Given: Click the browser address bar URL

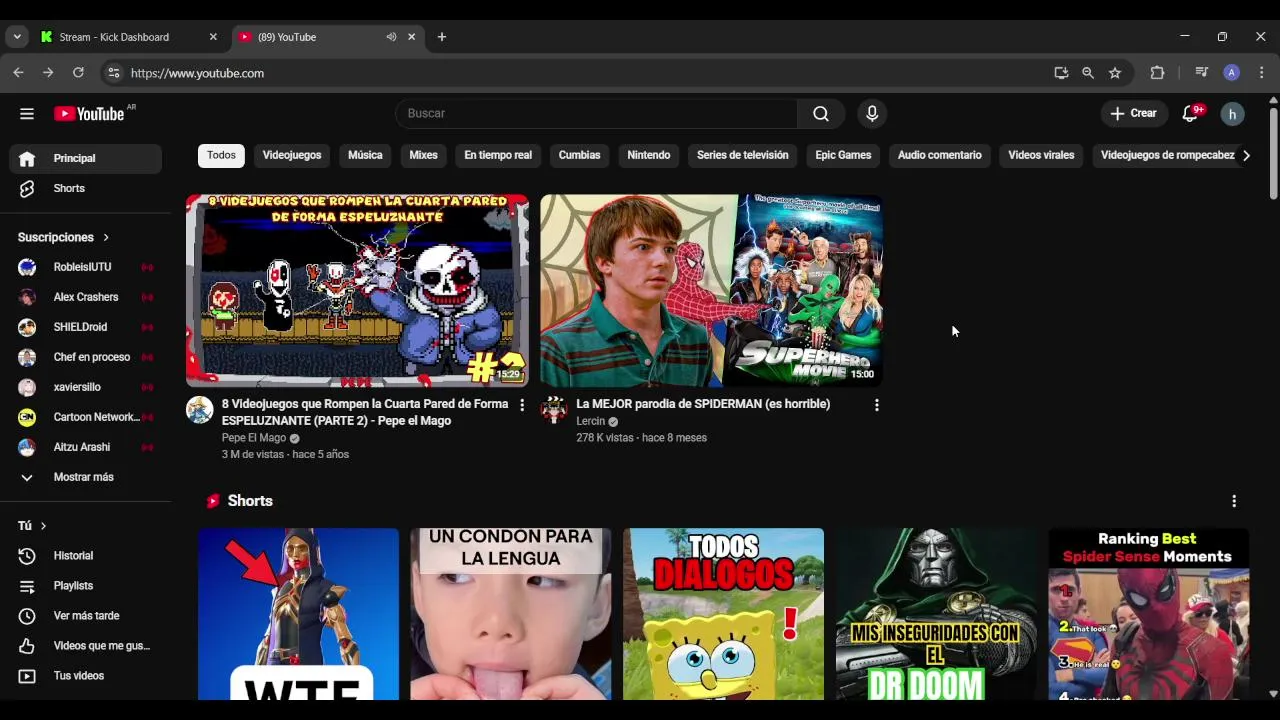Looking at the screenshot, I should (x=197, y=73).
